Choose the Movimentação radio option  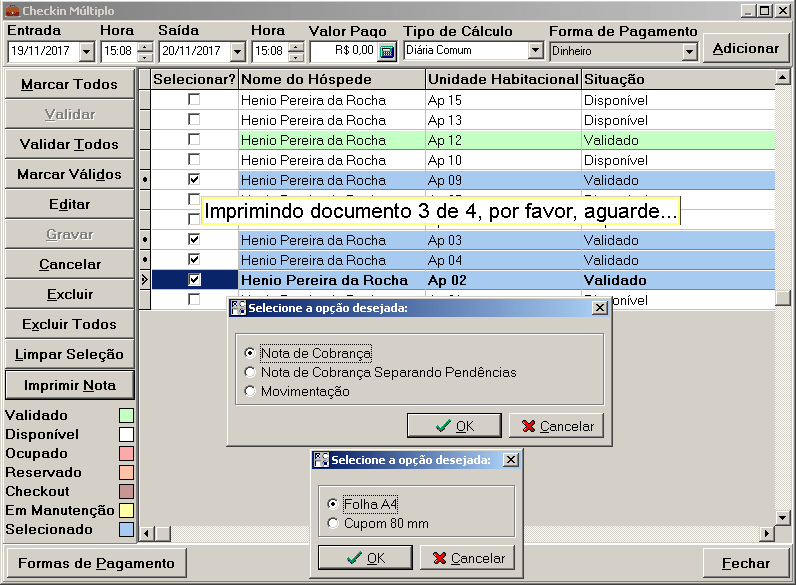coord(249,392)
